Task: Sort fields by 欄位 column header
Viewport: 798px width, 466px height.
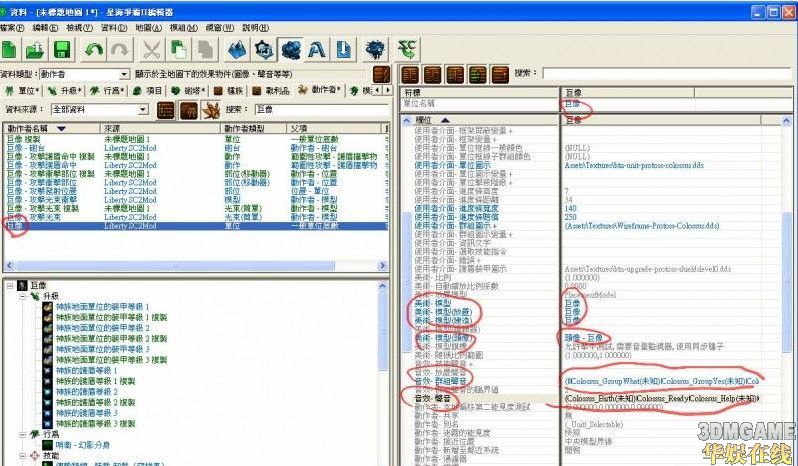Action: click(486, 121)
